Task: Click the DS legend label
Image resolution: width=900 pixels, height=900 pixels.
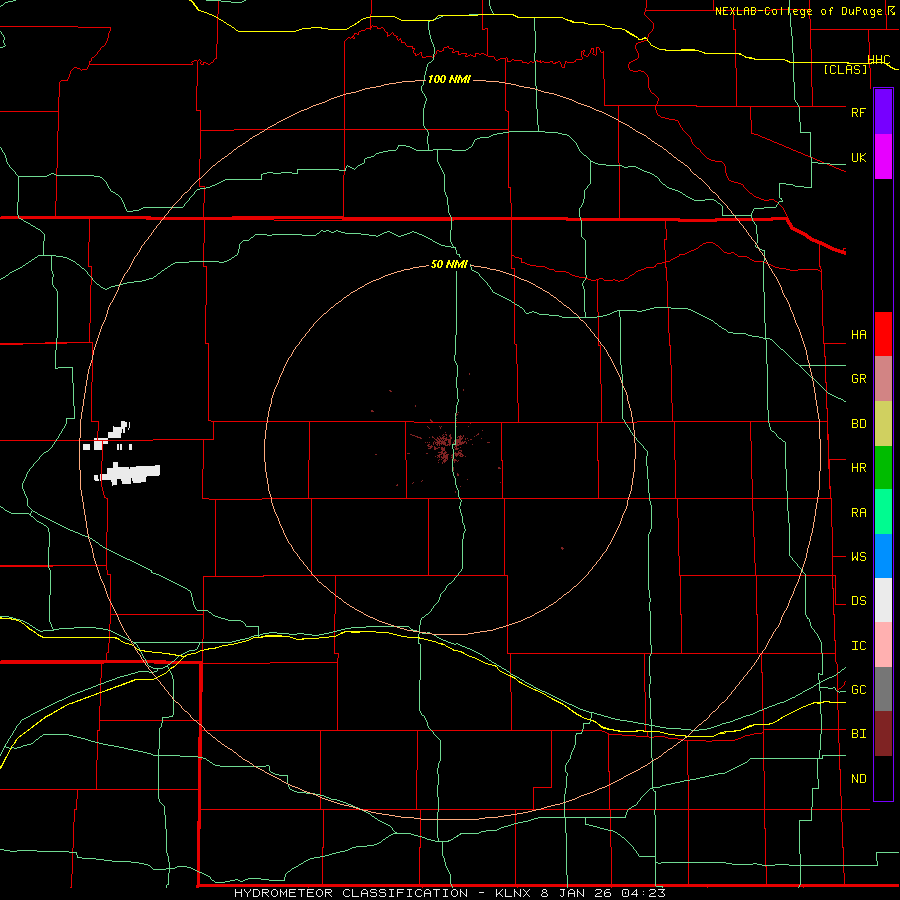Action: (x=858, y=600)
